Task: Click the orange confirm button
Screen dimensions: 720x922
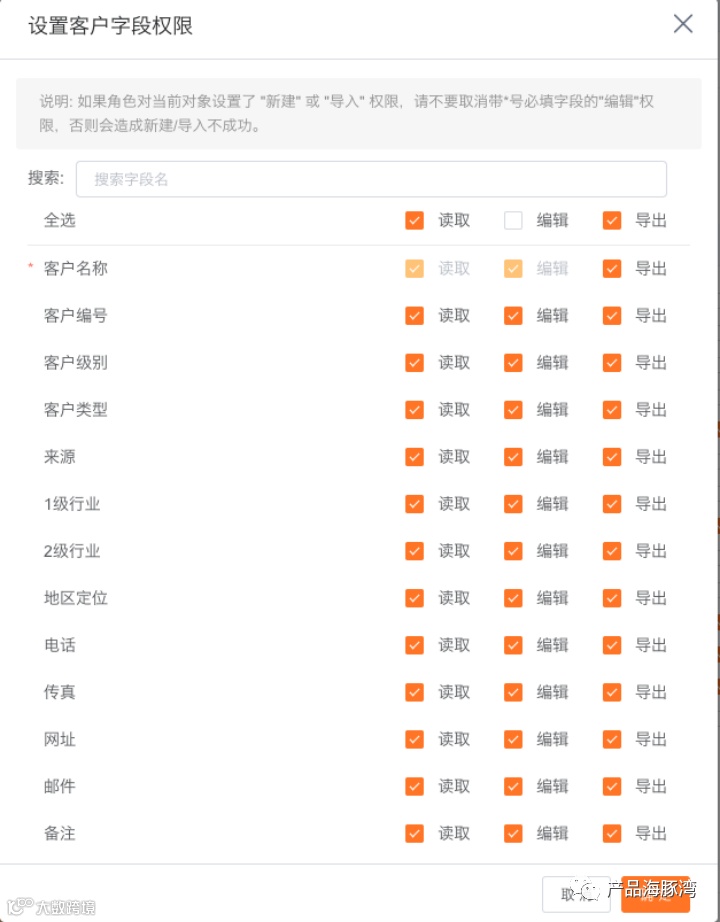Action: 655,894
